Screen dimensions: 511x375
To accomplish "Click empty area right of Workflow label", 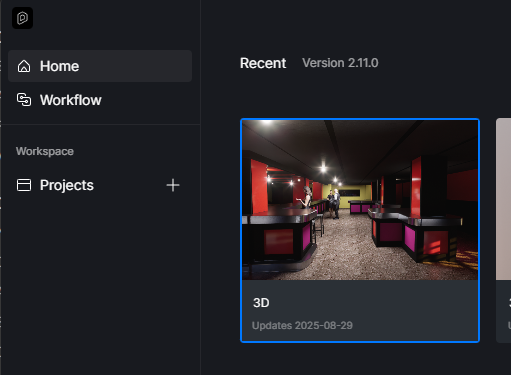I will (x=147, y=100).
